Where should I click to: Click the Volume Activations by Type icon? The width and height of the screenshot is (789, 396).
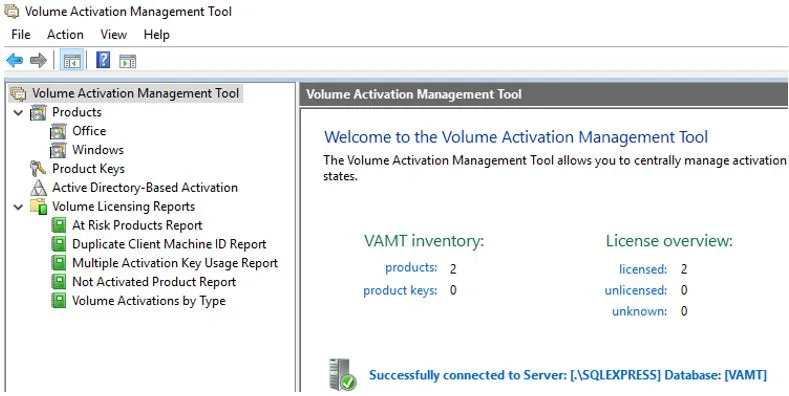coord(59,301)
